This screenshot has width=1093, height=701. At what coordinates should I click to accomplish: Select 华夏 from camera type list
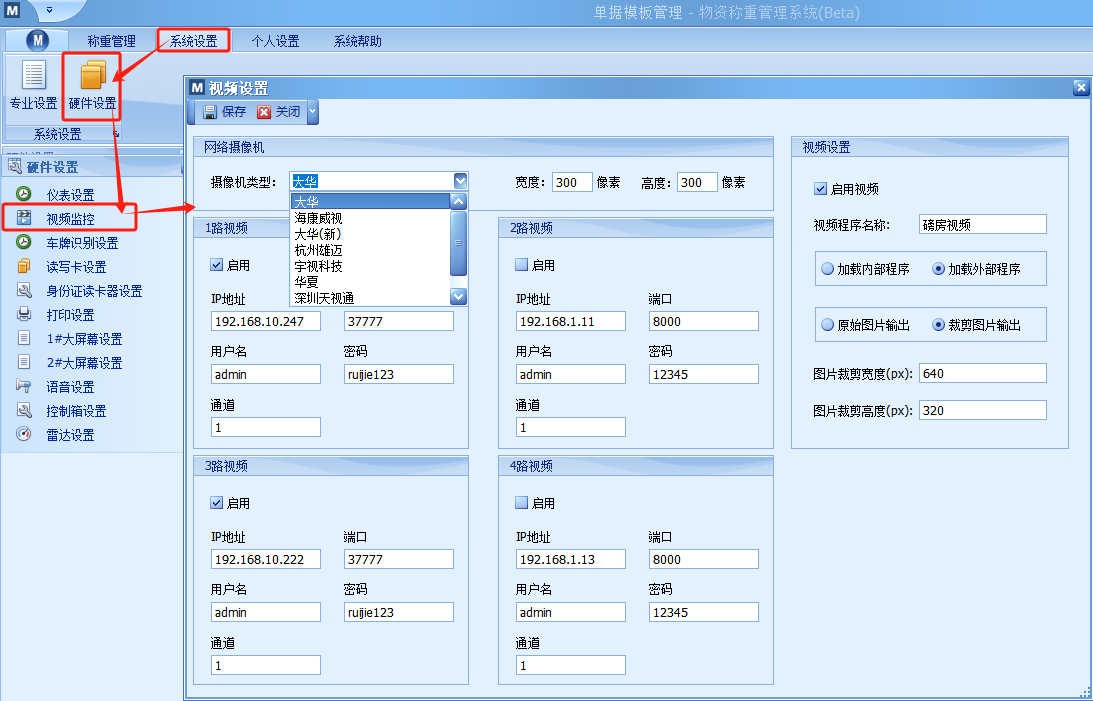point(306,282)
